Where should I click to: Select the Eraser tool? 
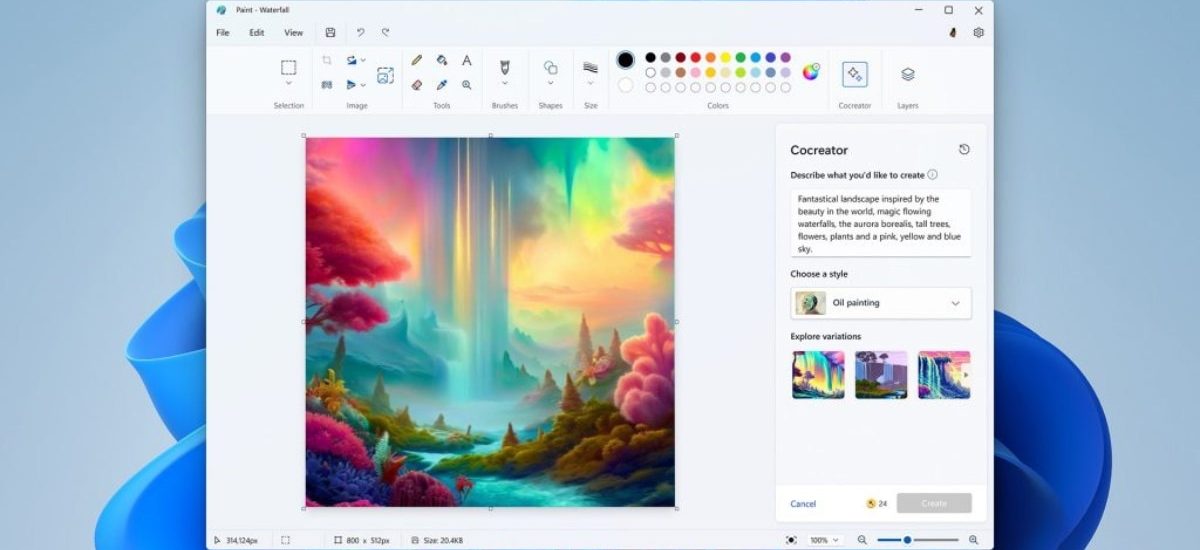pos(417,85)
